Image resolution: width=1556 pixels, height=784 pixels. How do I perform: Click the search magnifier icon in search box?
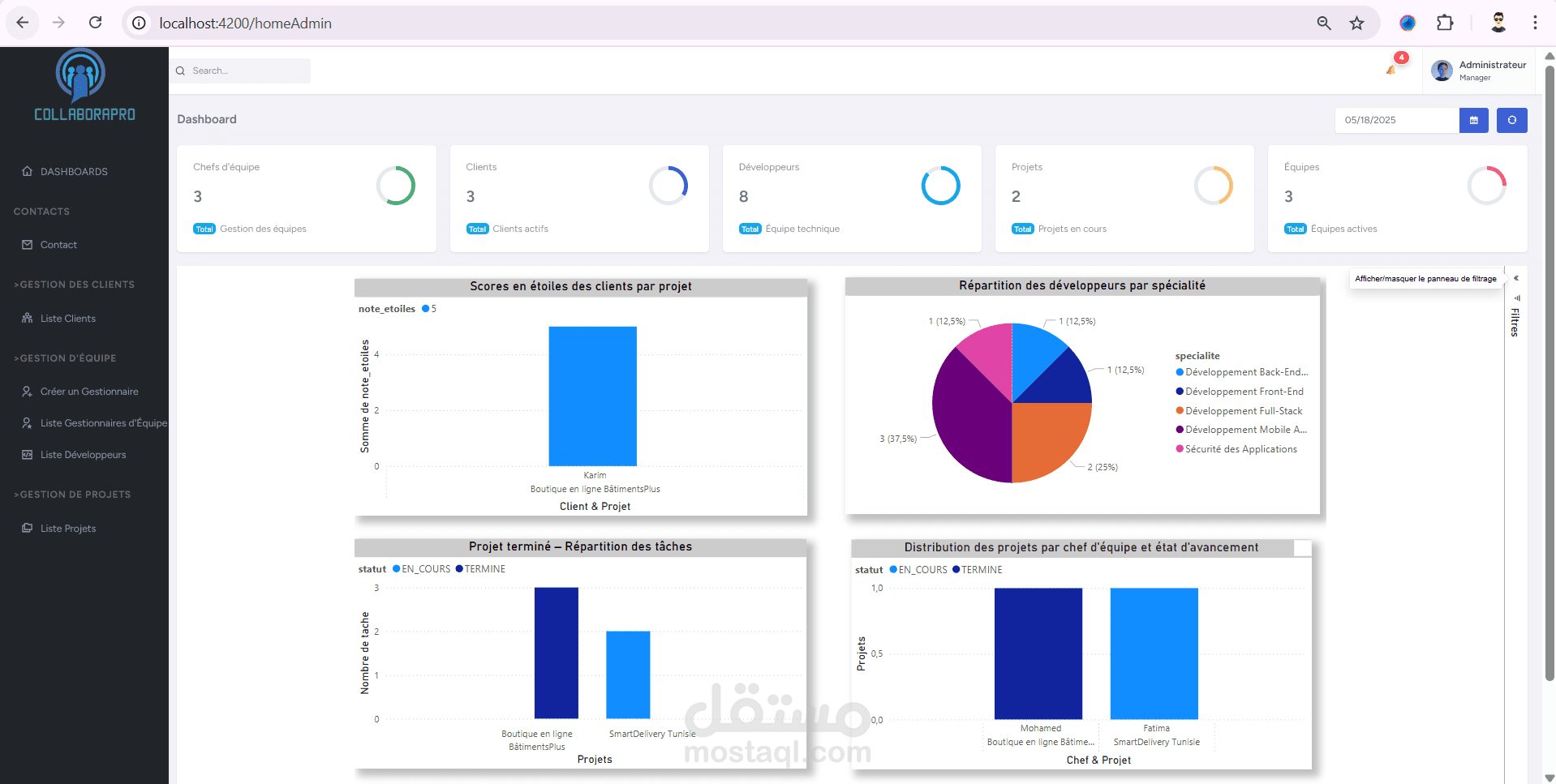181,71
